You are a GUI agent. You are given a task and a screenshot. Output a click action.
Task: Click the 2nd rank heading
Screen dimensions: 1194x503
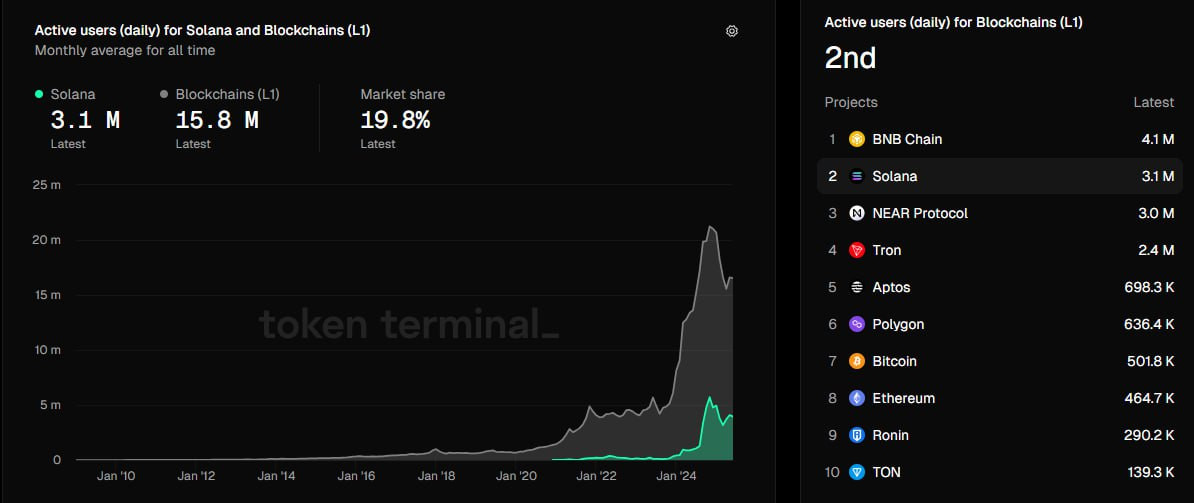pos(851,58)
